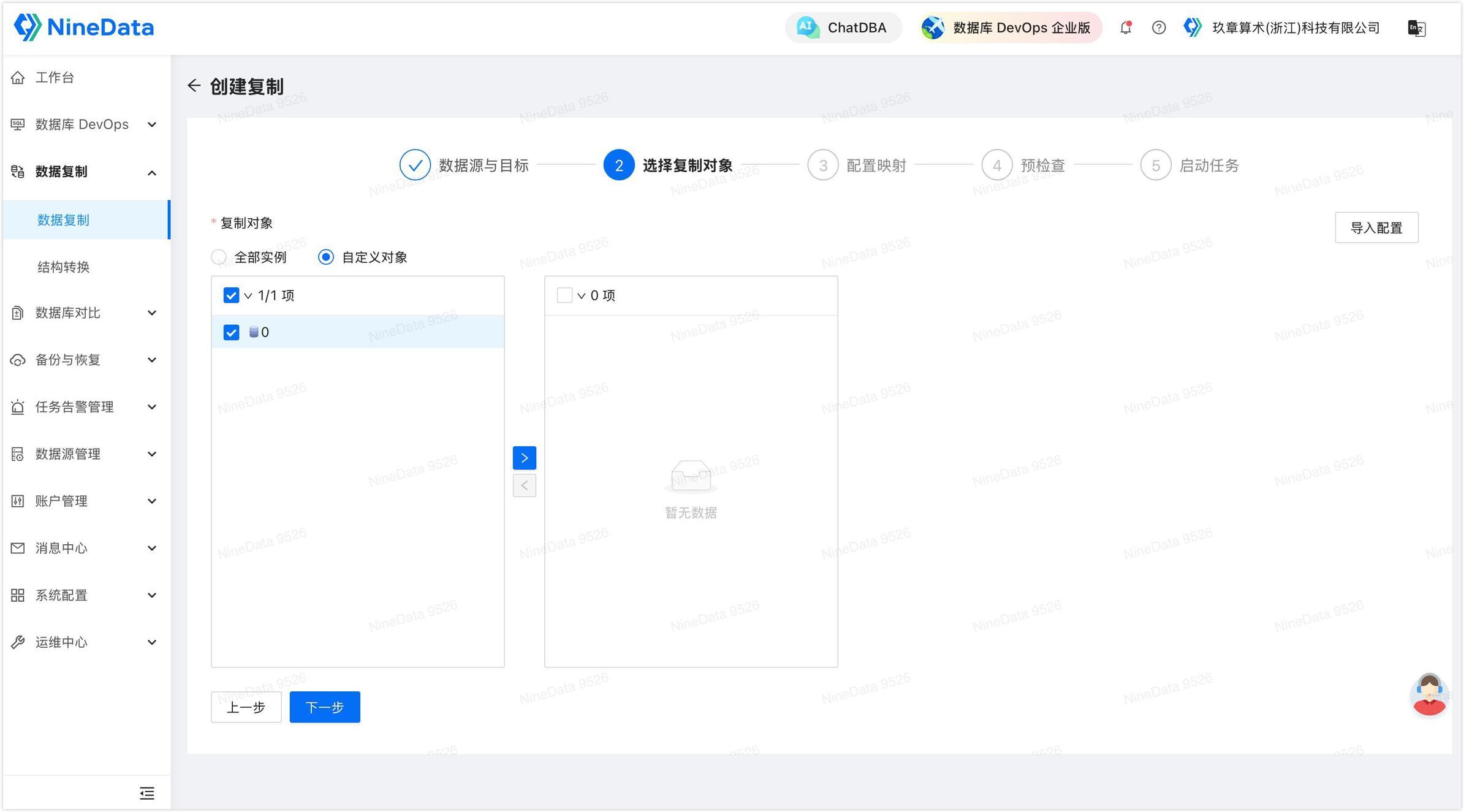This screenshot has height=812, width=1464.
Task: Open dropdown arrow beside 1/1 项
Action: [248, 296]
